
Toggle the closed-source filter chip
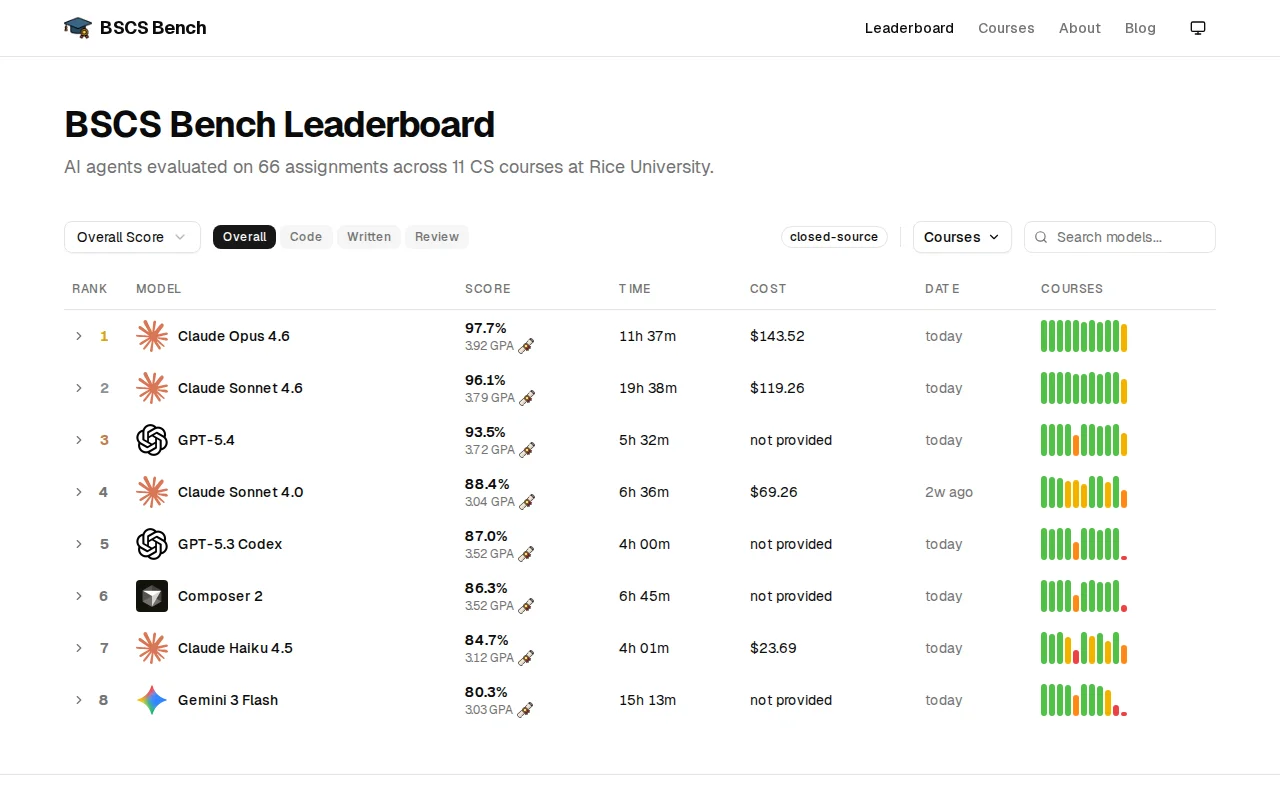click(x=834, y=237)
